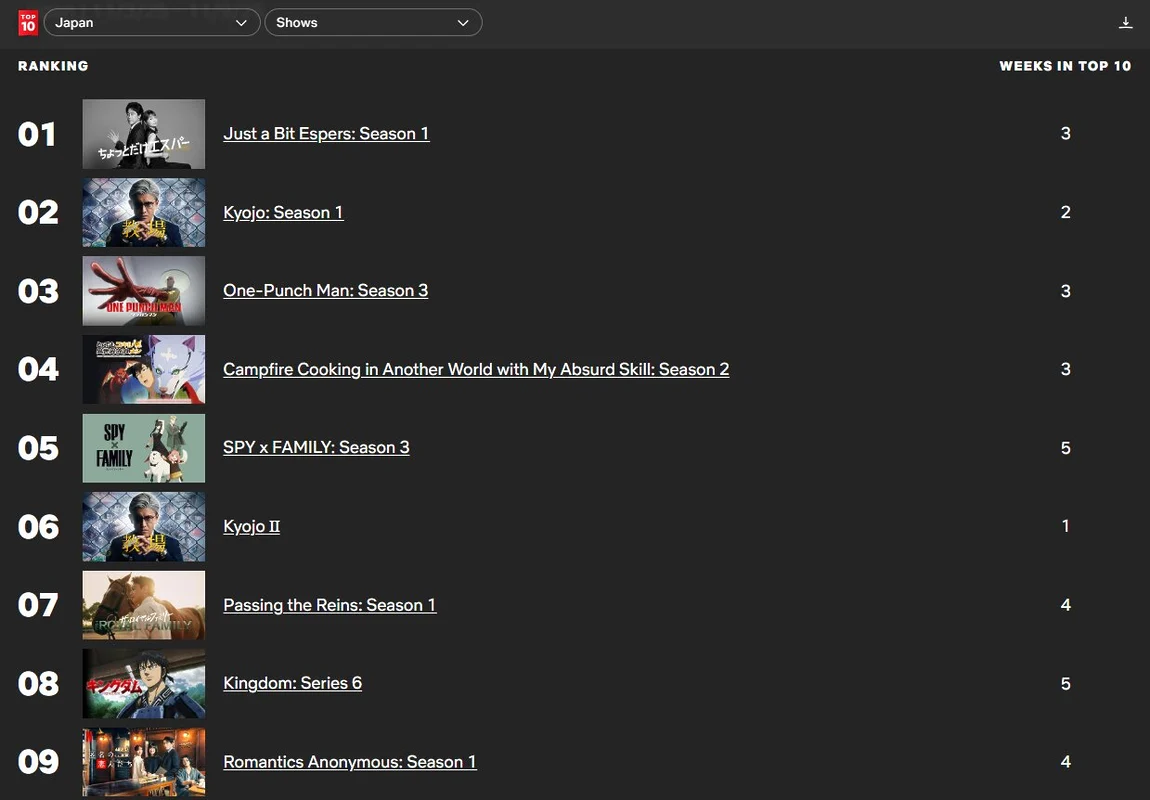Open Kingdom: Series 6 title link

pos(292,683)
